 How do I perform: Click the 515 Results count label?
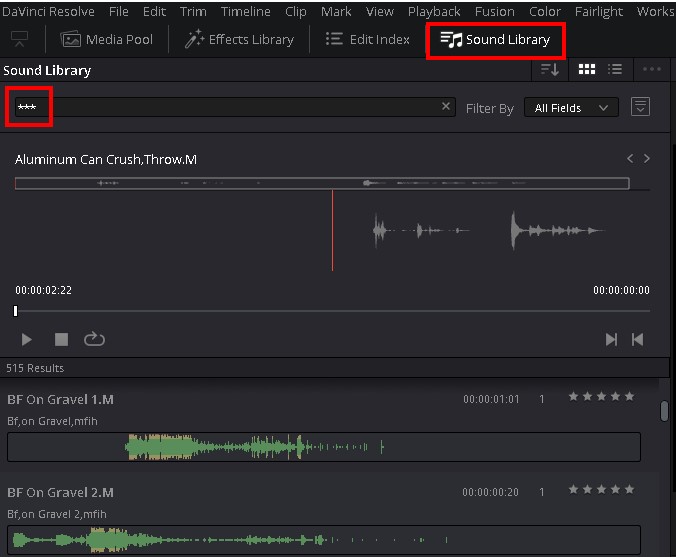(x=35, y=368)
